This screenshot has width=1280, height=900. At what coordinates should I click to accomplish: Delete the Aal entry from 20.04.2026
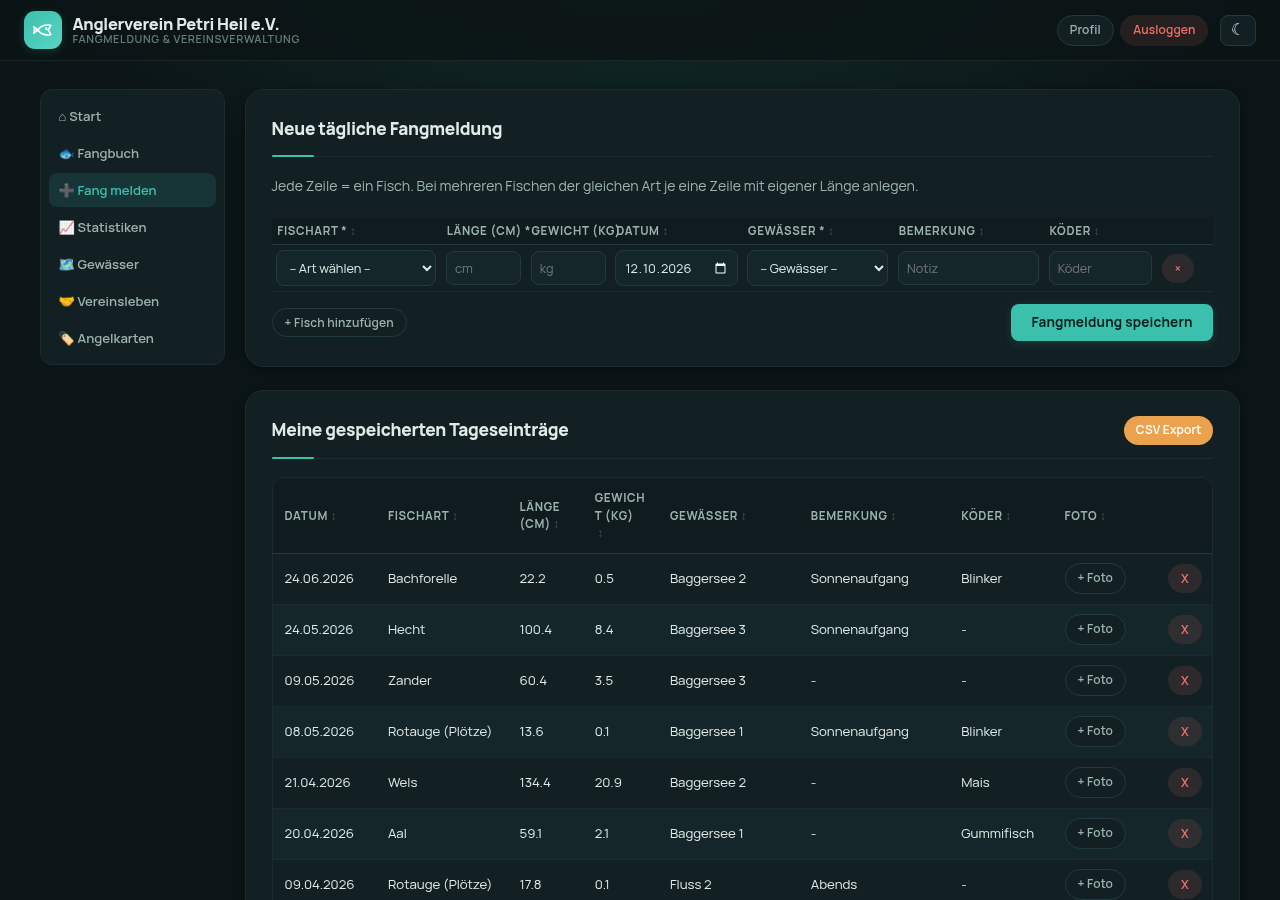(x=1185, y=833)
